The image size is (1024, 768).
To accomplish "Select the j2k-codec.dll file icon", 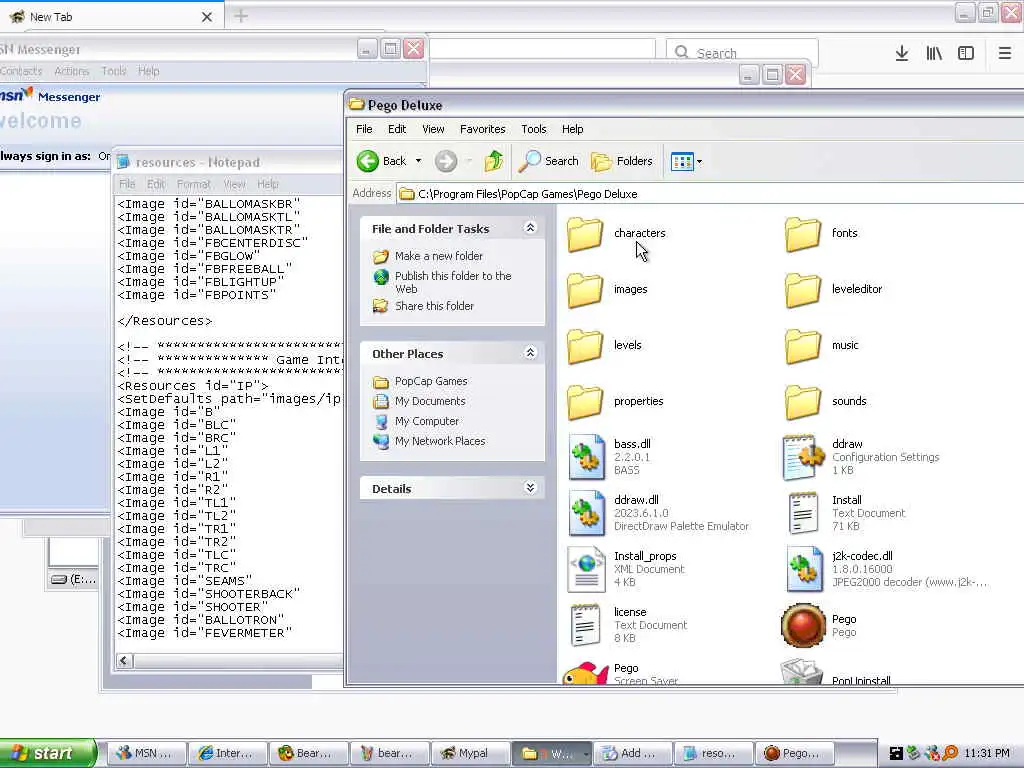I will pyautogui.click(x=804, y=569).
